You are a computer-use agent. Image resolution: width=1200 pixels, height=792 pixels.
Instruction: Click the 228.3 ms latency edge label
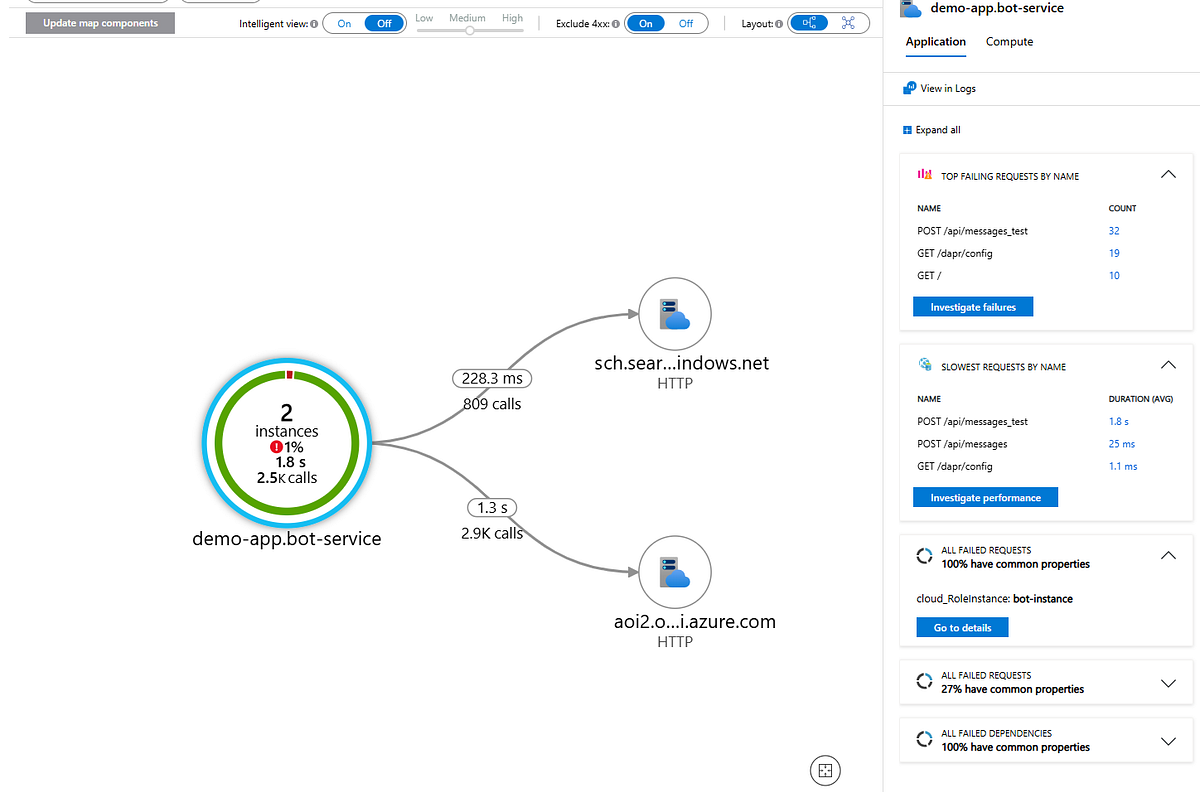pos(491,379)
